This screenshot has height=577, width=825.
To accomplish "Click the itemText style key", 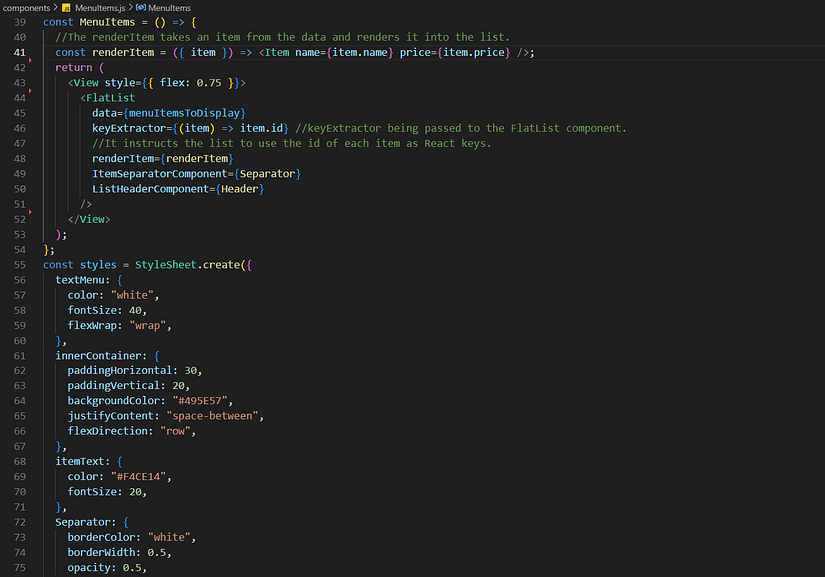I will [80, 461].
